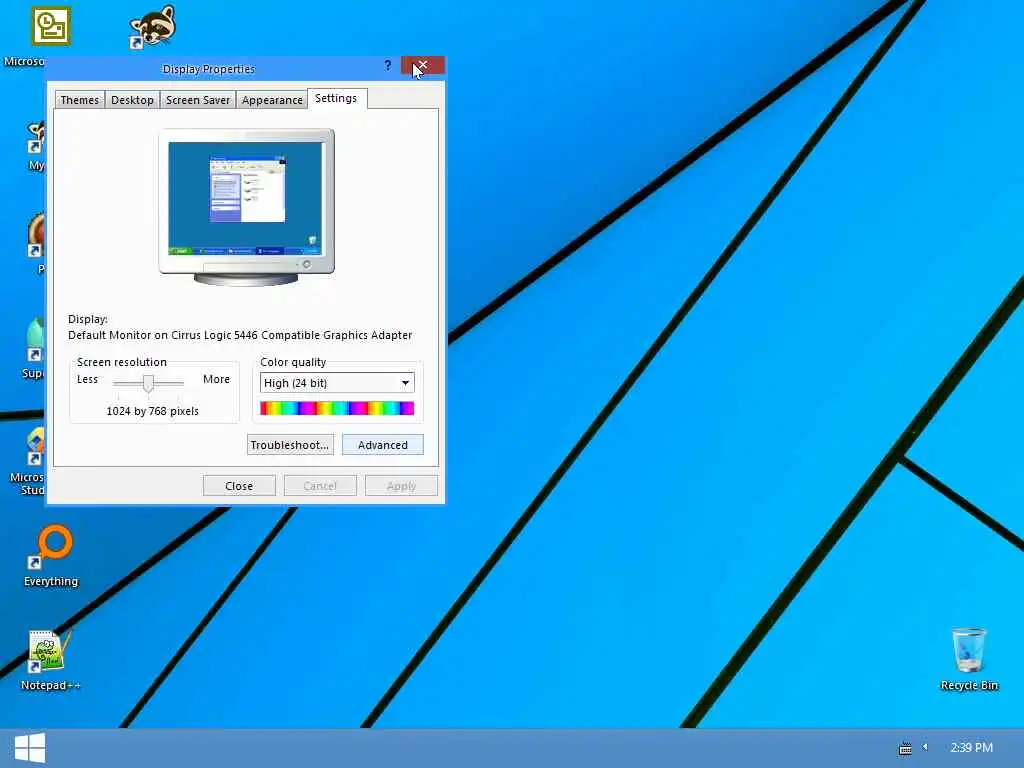Click the Troubleshoot... button
The height and width of the screenshot is (768, 1024).
tap(290, 445)
